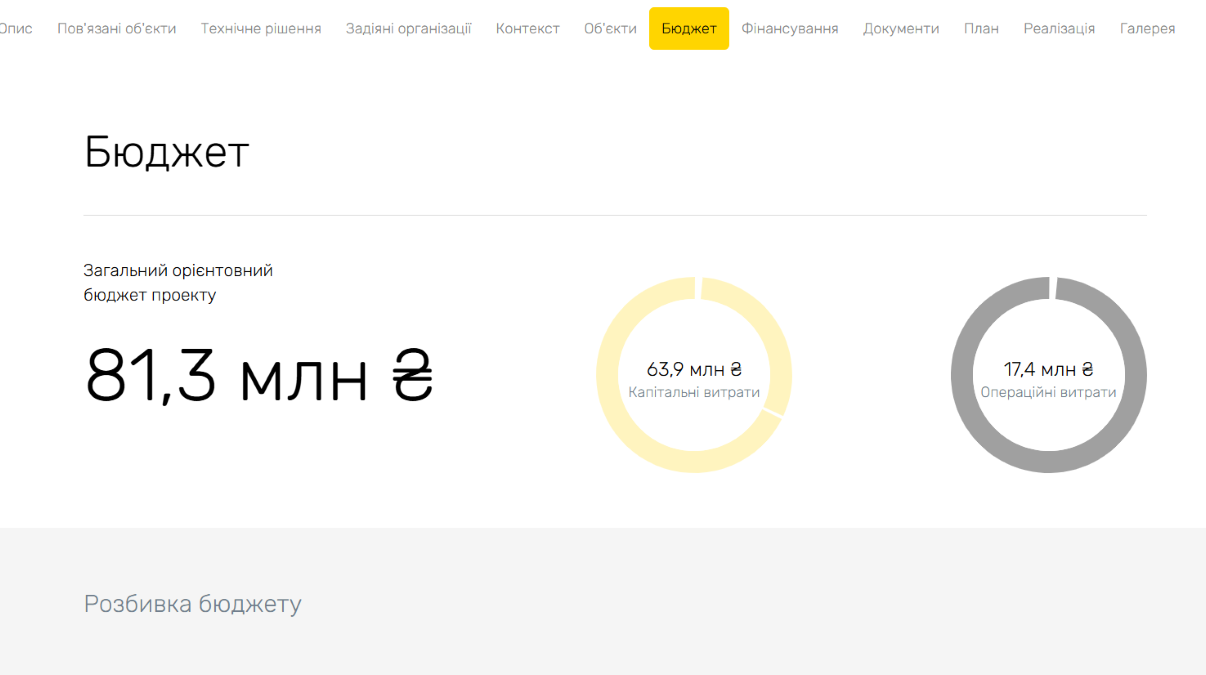Viewport: 1206px width, 675px height.
Task: Select the 17,4 млн ₴ value
Action: click(1048, 370)
